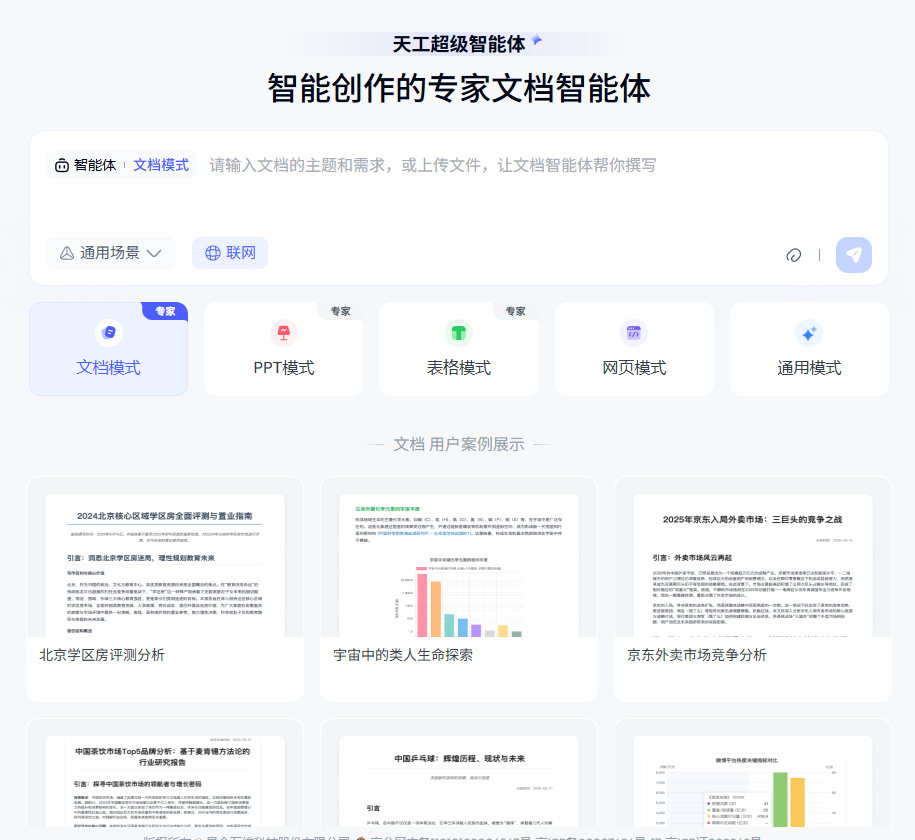Click the globe icon in 联网 button
Image resolution: width=915 pixels, height=840 pixels.
pyautogui.click(x=212, y=253)
